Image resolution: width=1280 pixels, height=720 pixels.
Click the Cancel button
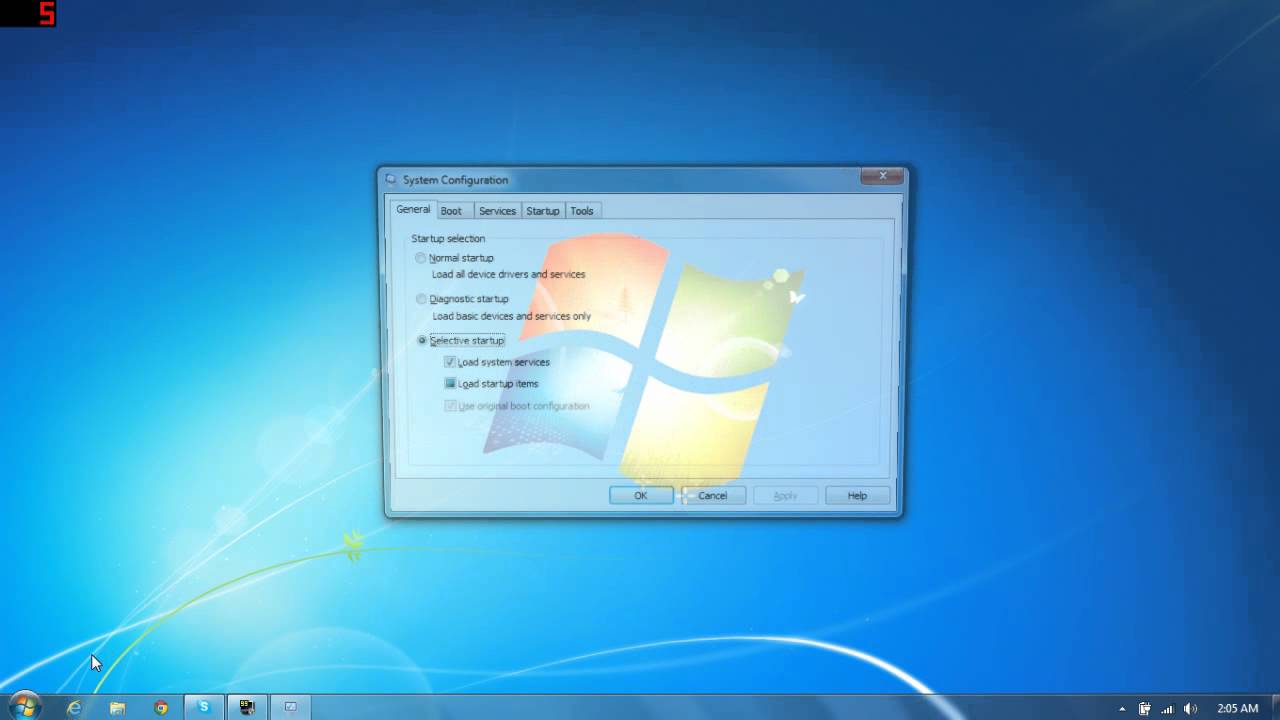point(713,495)
